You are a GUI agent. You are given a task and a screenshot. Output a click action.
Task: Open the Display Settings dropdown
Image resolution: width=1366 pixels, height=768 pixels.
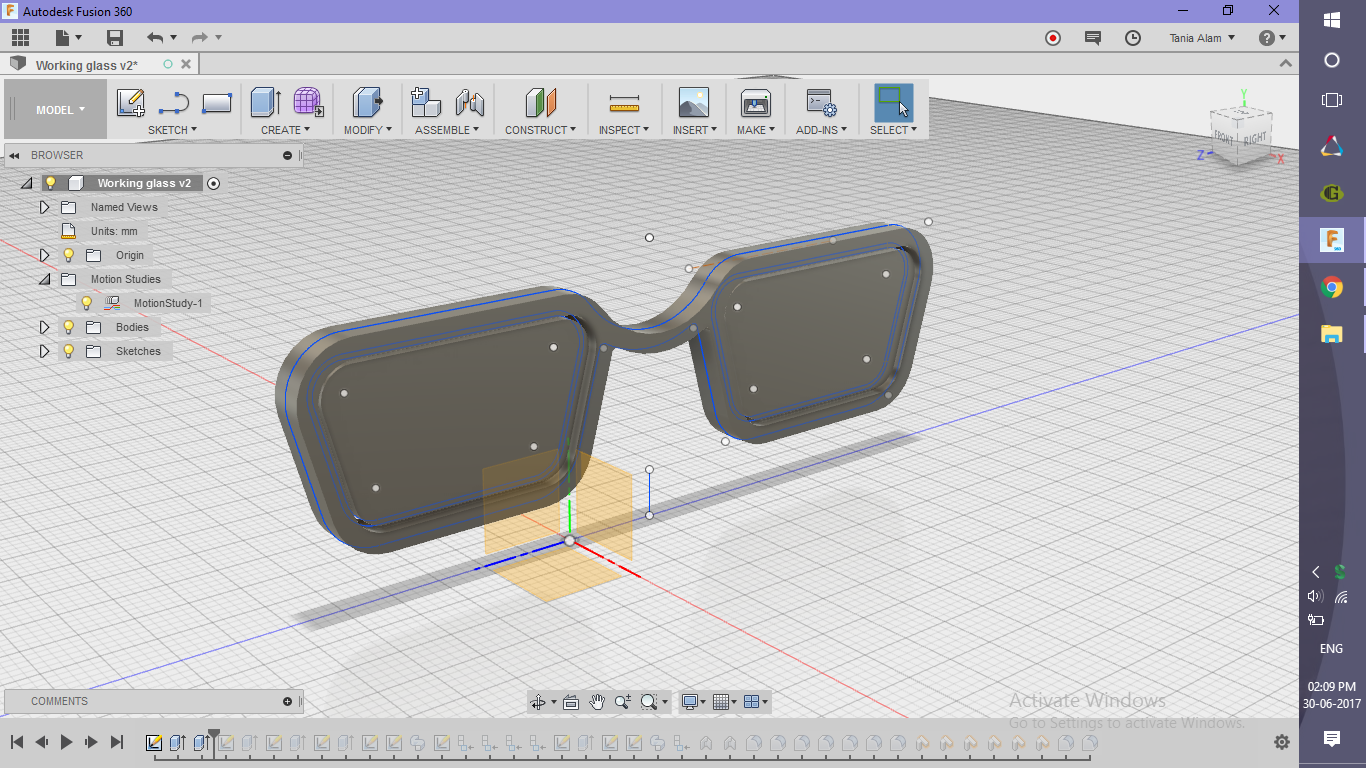693,702
